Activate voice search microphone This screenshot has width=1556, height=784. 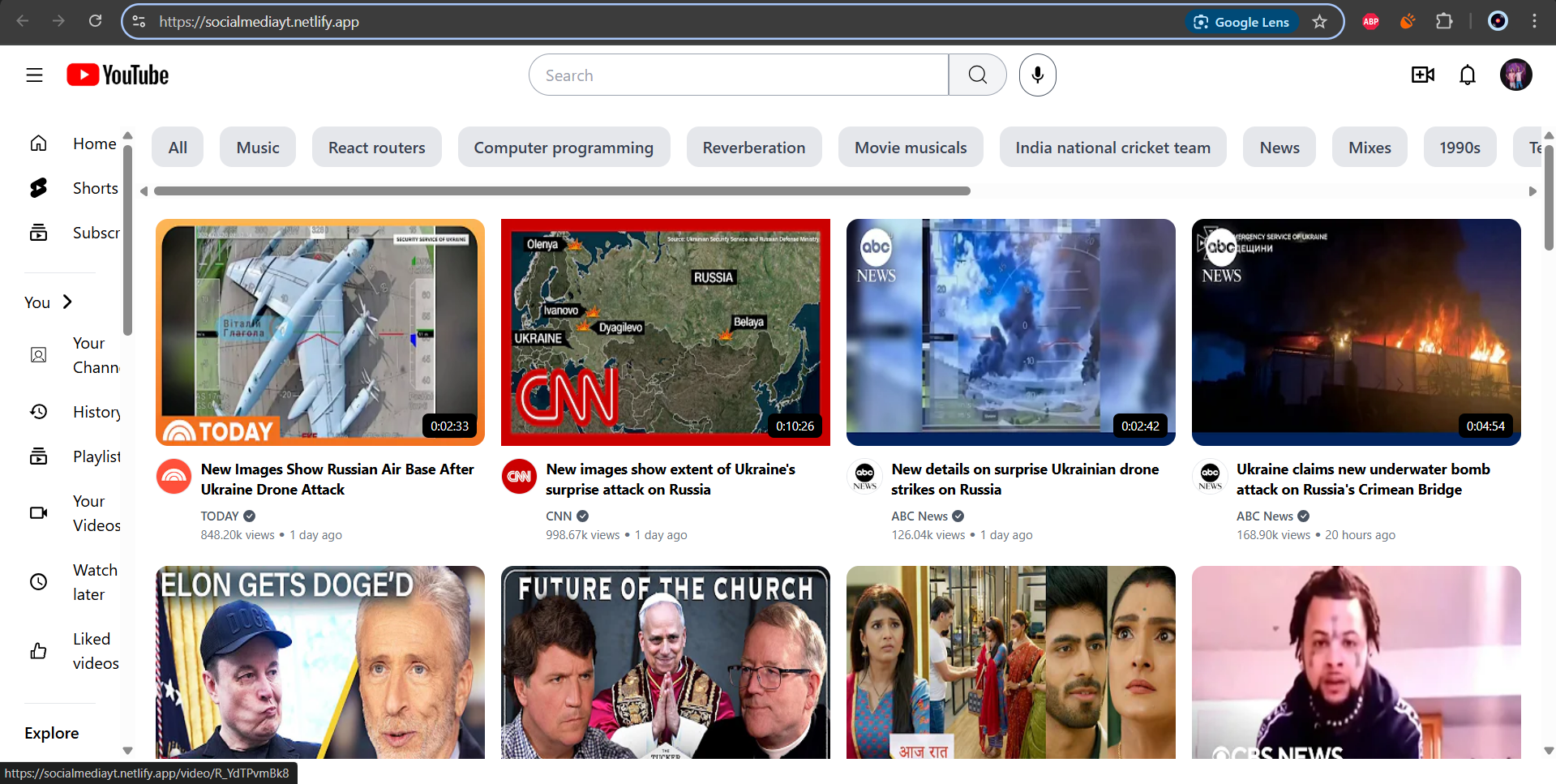(x=1037, y=75)
